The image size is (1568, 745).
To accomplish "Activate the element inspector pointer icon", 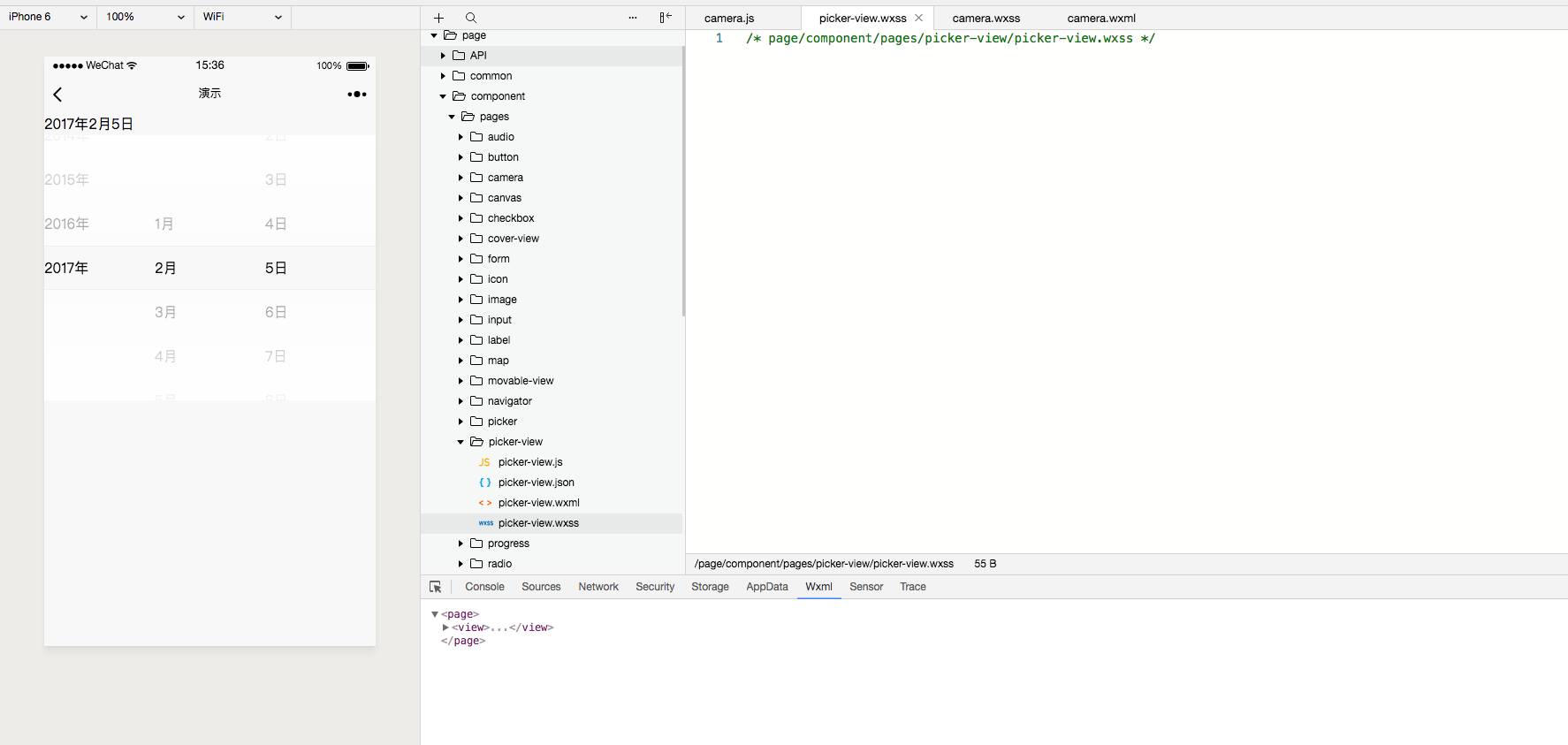I will coord(435,587).
